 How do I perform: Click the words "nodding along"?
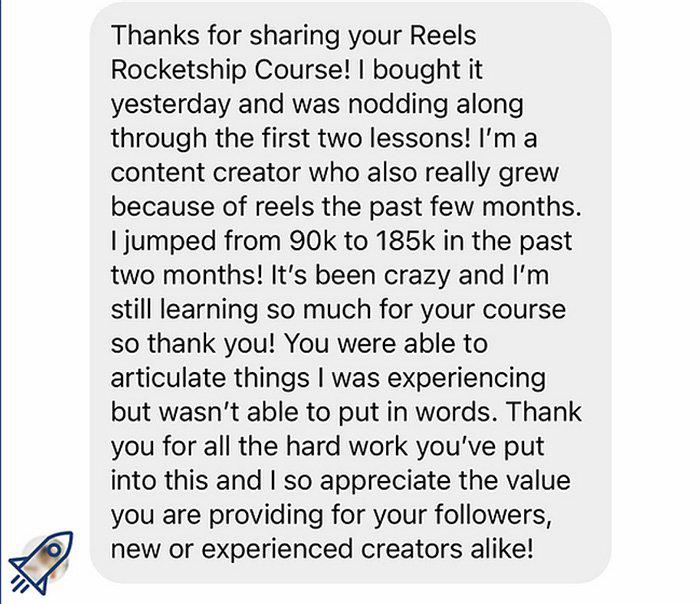click(x=436, y=105)
